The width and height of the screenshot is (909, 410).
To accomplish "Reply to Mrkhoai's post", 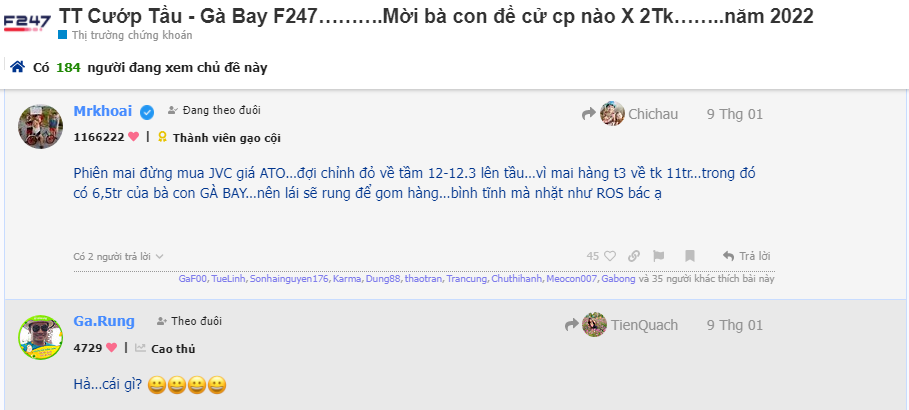I will click(746, 256).
